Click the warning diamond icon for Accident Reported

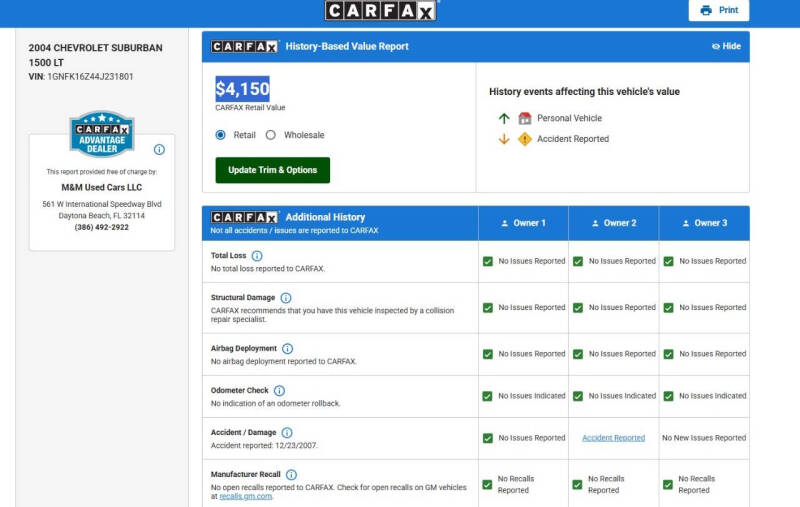pyautogui.click(x=524, y=139)
